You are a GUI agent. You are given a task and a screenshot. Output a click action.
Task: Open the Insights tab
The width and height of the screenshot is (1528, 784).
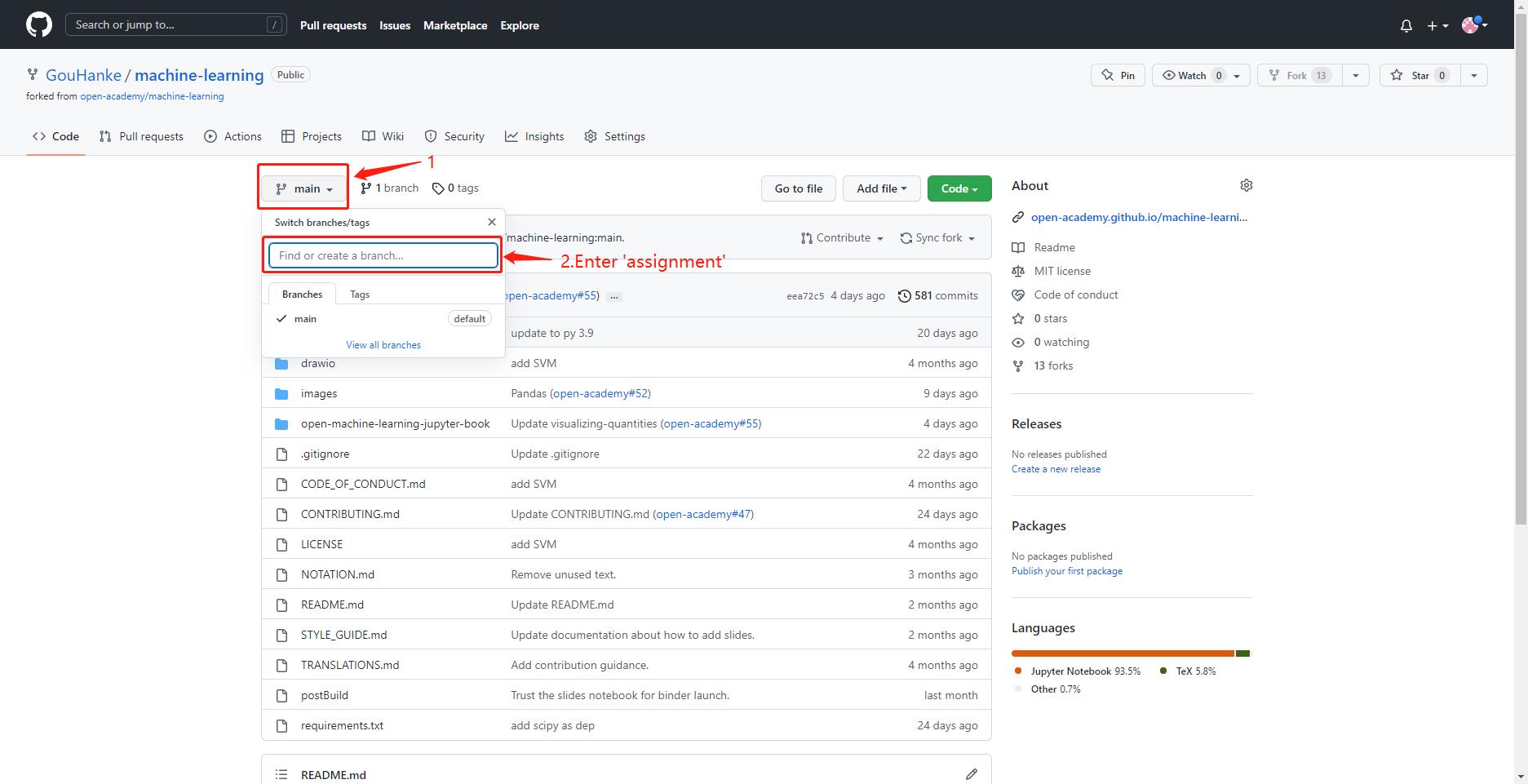click(534, 136)
